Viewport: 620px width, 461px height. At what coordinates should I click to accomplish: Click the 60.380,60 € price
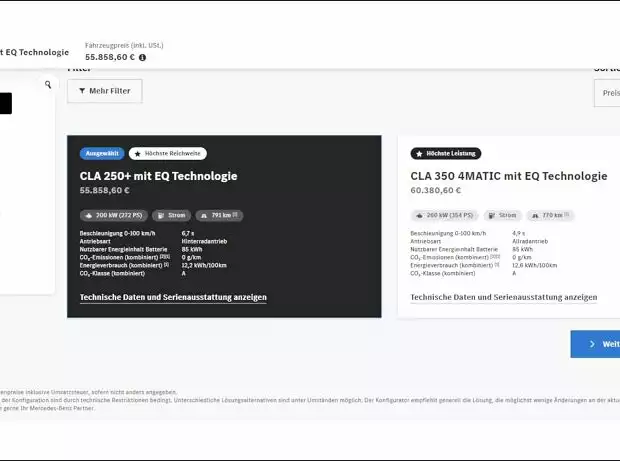[436, 190]
